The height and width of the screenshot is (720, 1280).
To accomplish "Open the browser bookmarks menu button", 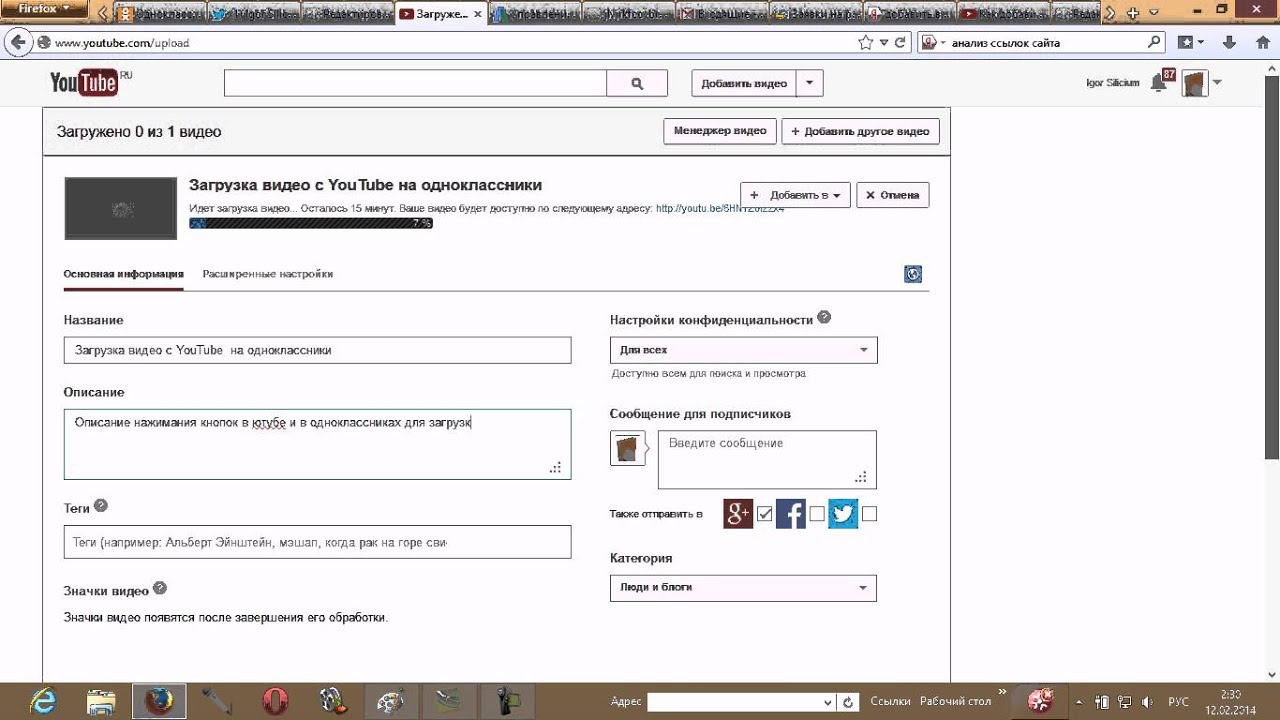I will (1190, 43).
